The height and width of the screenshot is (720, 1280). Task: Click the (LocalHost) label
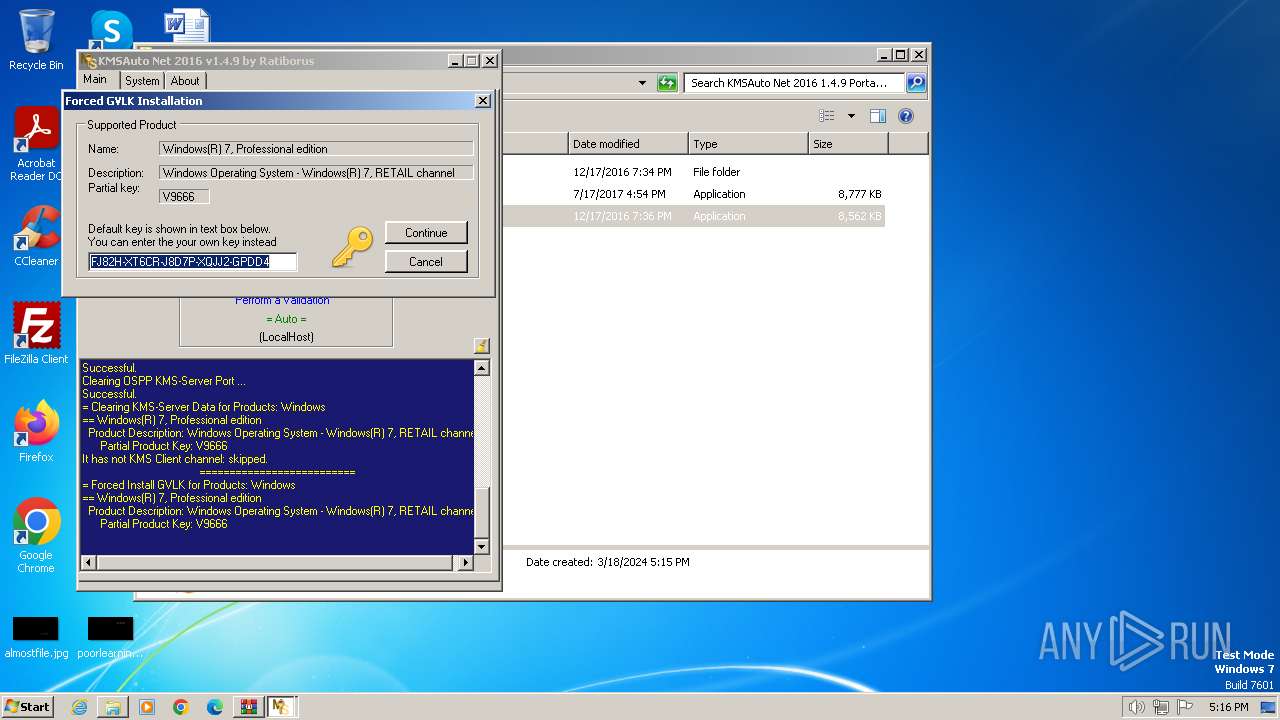(x=286, y=337)
